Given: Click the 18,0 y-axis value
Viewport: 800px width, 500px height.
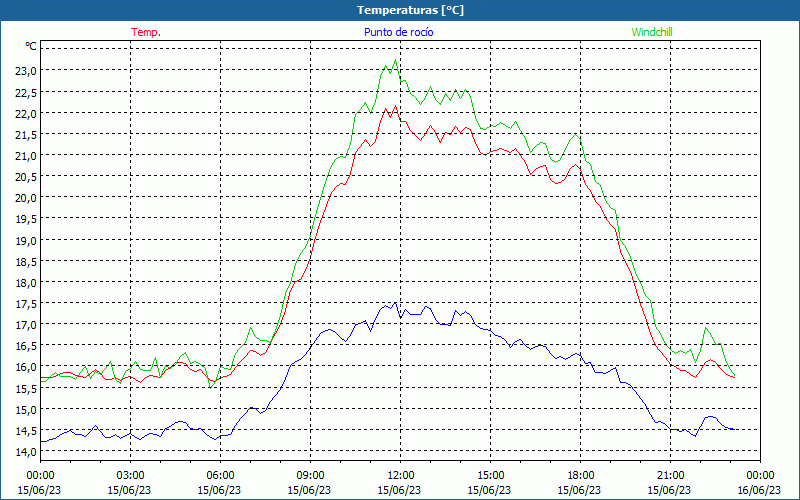Looking at the screenshot, I should 26,283.
